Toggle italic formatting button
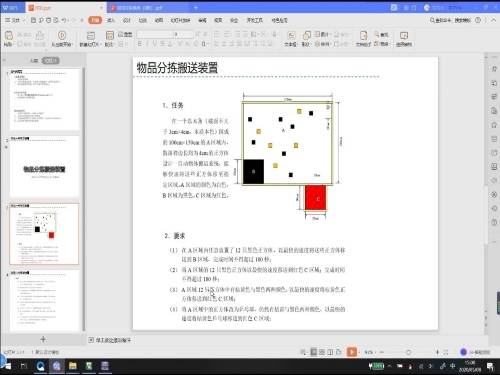This screenshot has width=500, height=375. click(147, 44)
